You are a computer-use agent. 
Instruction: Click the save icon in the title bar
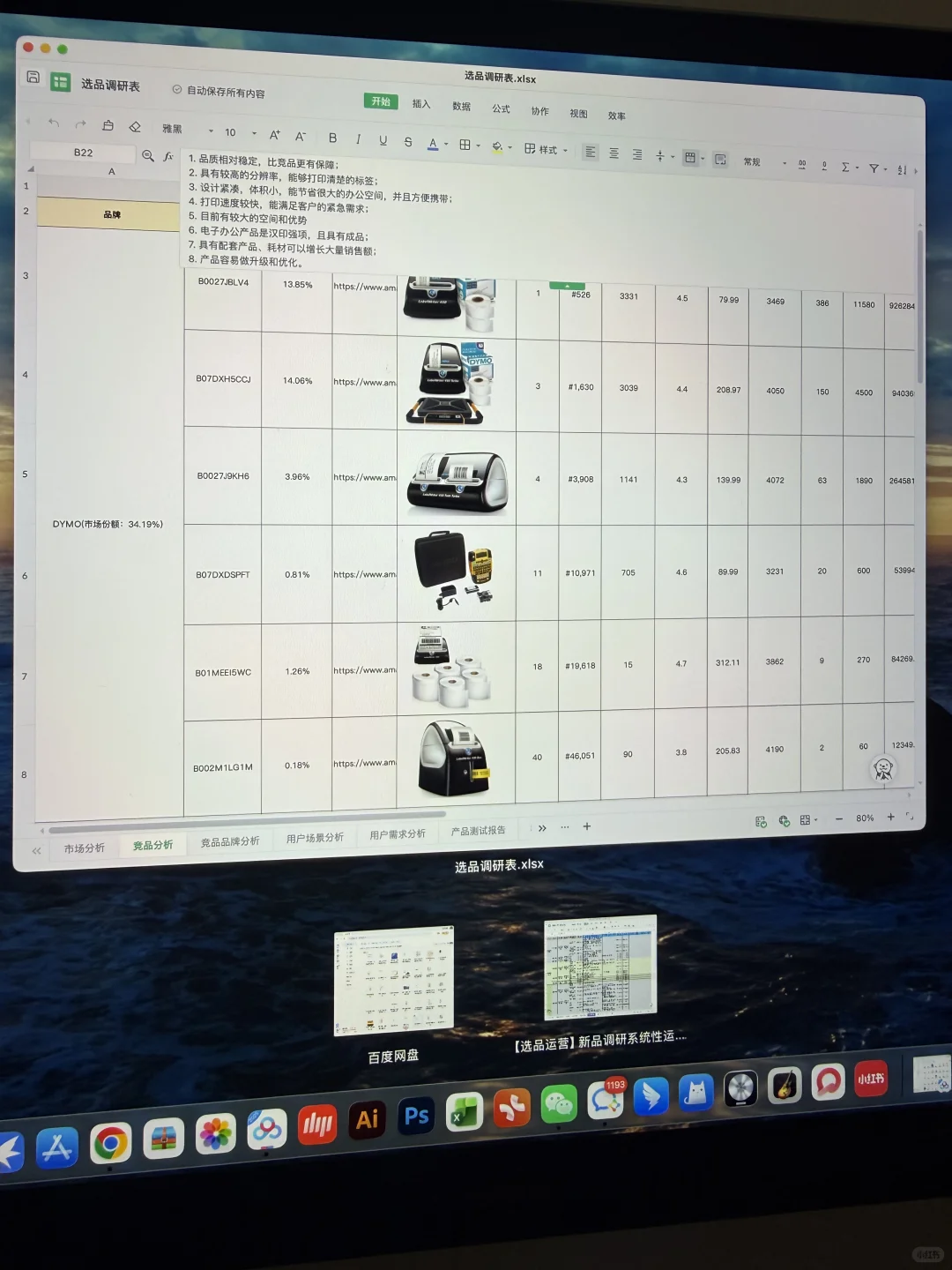coord(33,78)
